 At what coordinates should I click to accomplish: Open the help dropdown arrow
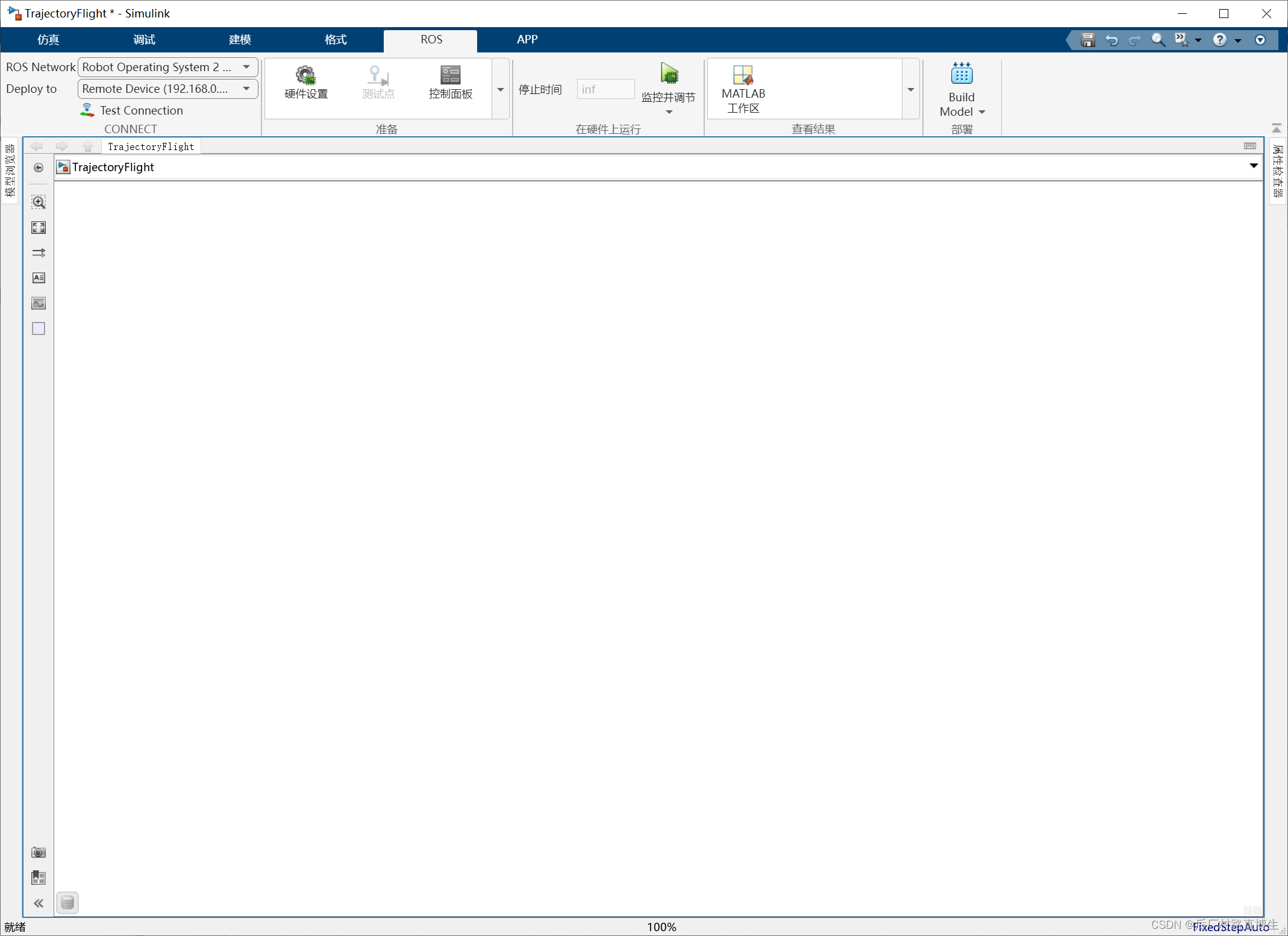point(1238,40)
